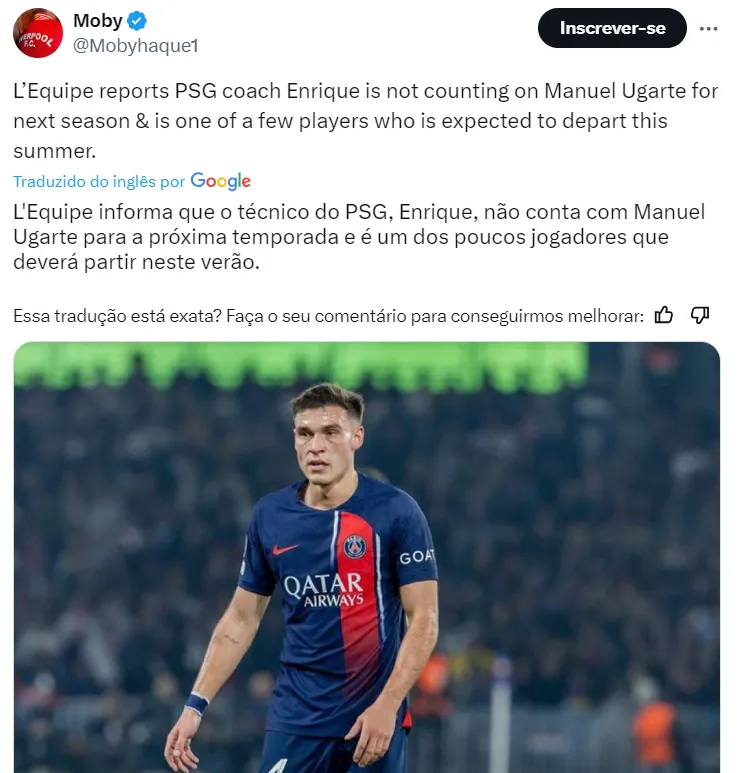This screenshot has height=773, width=741.
Task: Like the translation with thumbs up
Action: click(664, 316)
